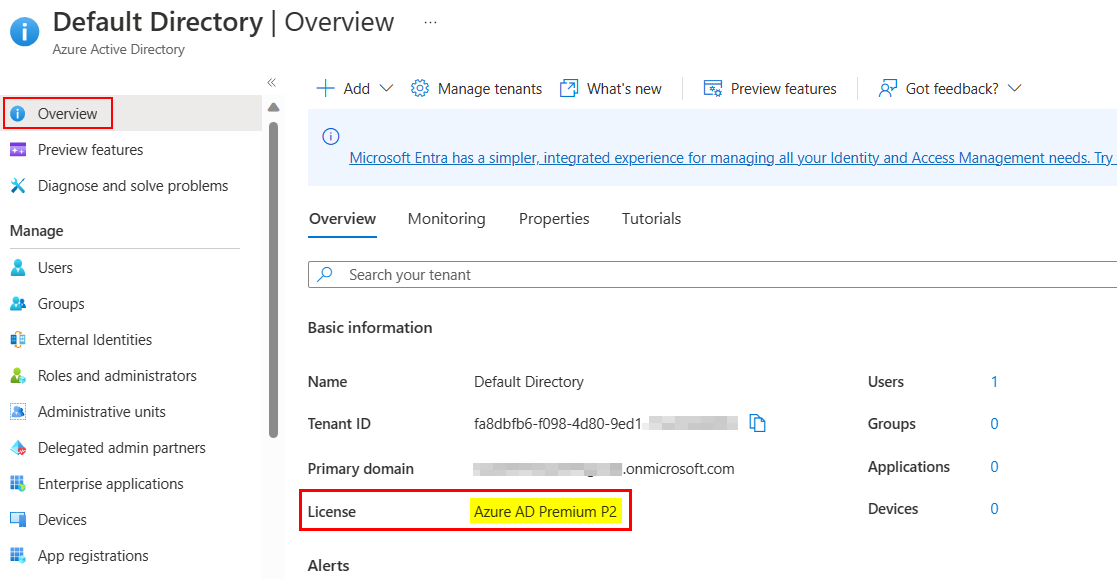Open the Add dropdown chevron
Image resolution: width=1117 pixels, height=579 pixels.
(x=386, y=88)
